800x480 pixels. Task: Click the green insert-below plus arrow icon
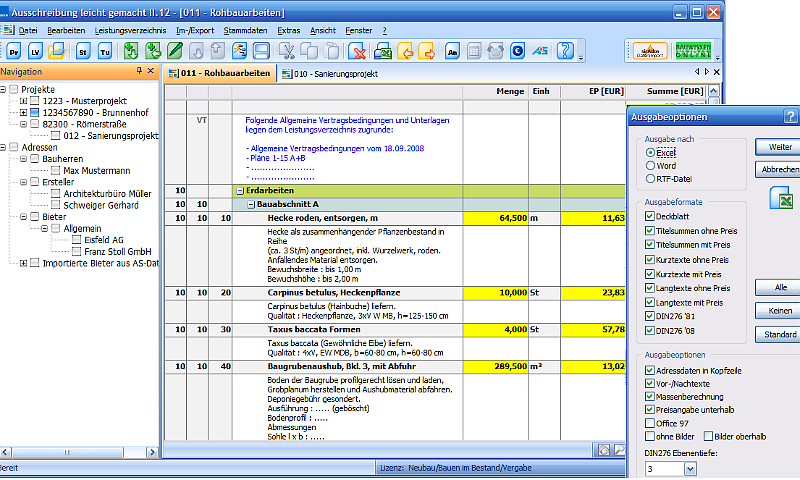131,51
